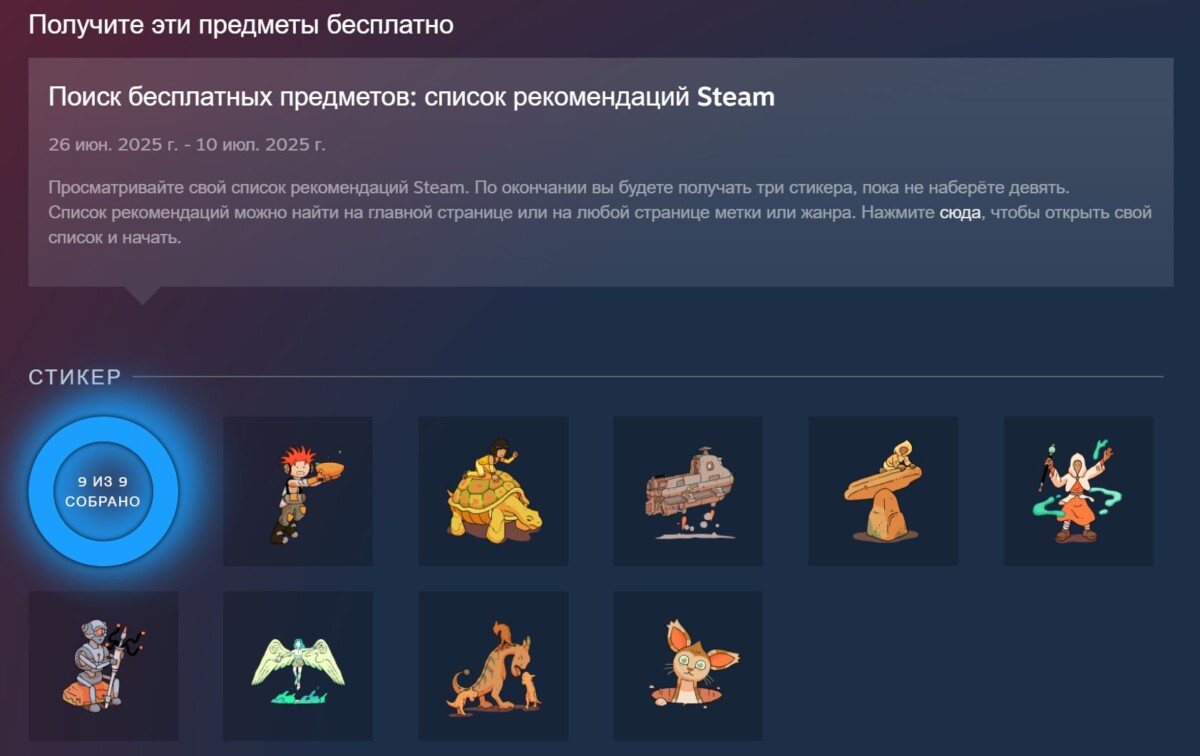Select the orange dragon family sticker
Screen dimensions: 1200x756
(493, 666)
